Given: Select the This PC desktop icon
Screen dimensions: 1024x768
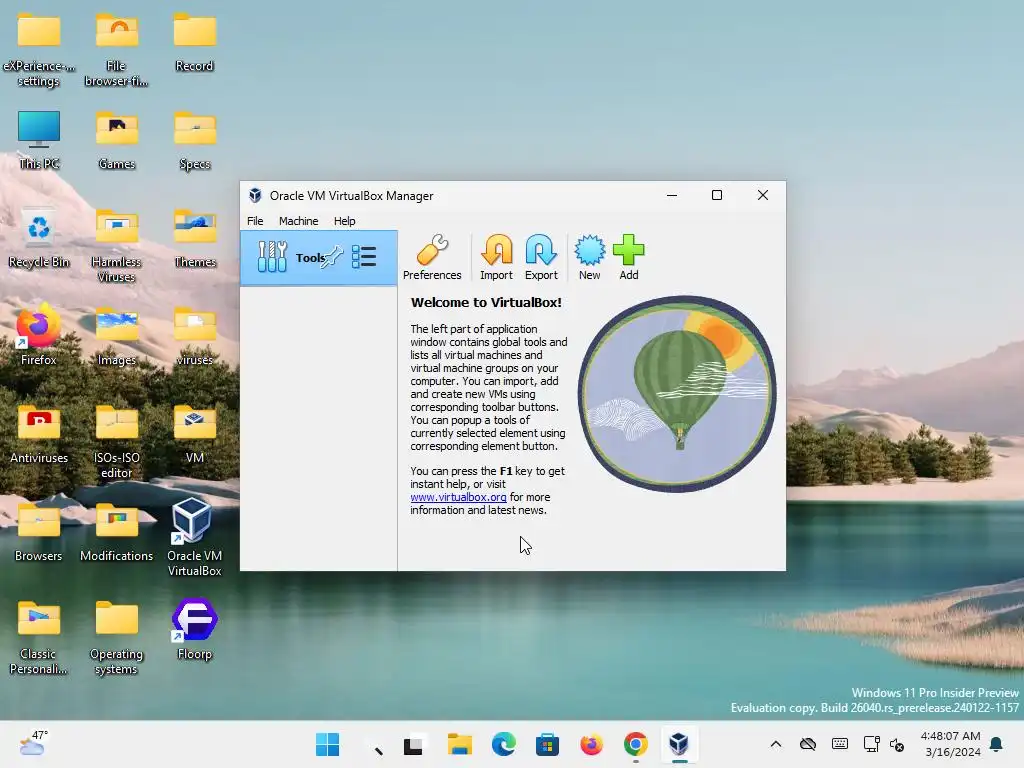Looking at the screenshot, I should 39,141.
